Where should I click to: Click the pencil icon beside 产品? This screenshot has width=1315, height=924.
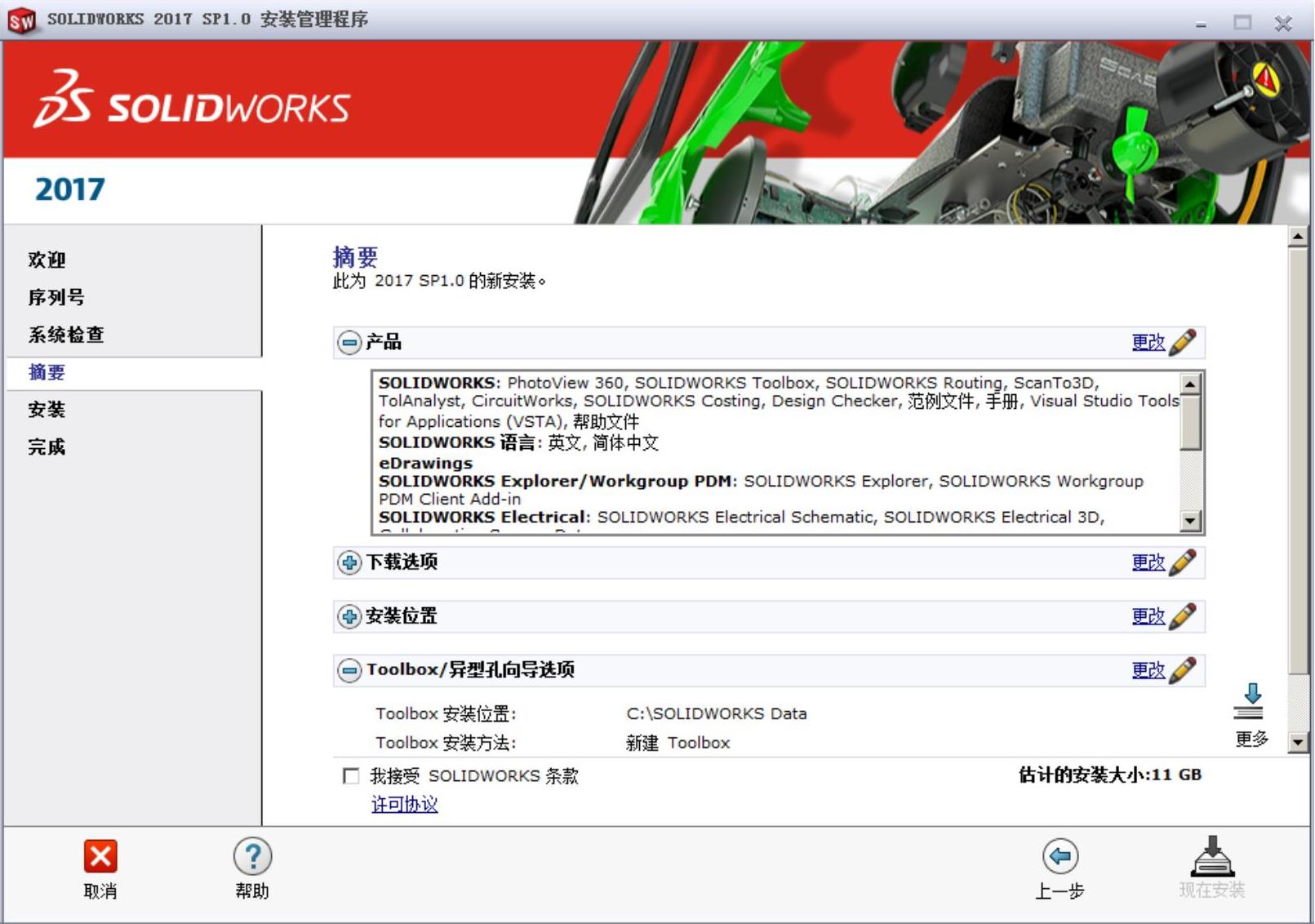[x=1183, y=342]
